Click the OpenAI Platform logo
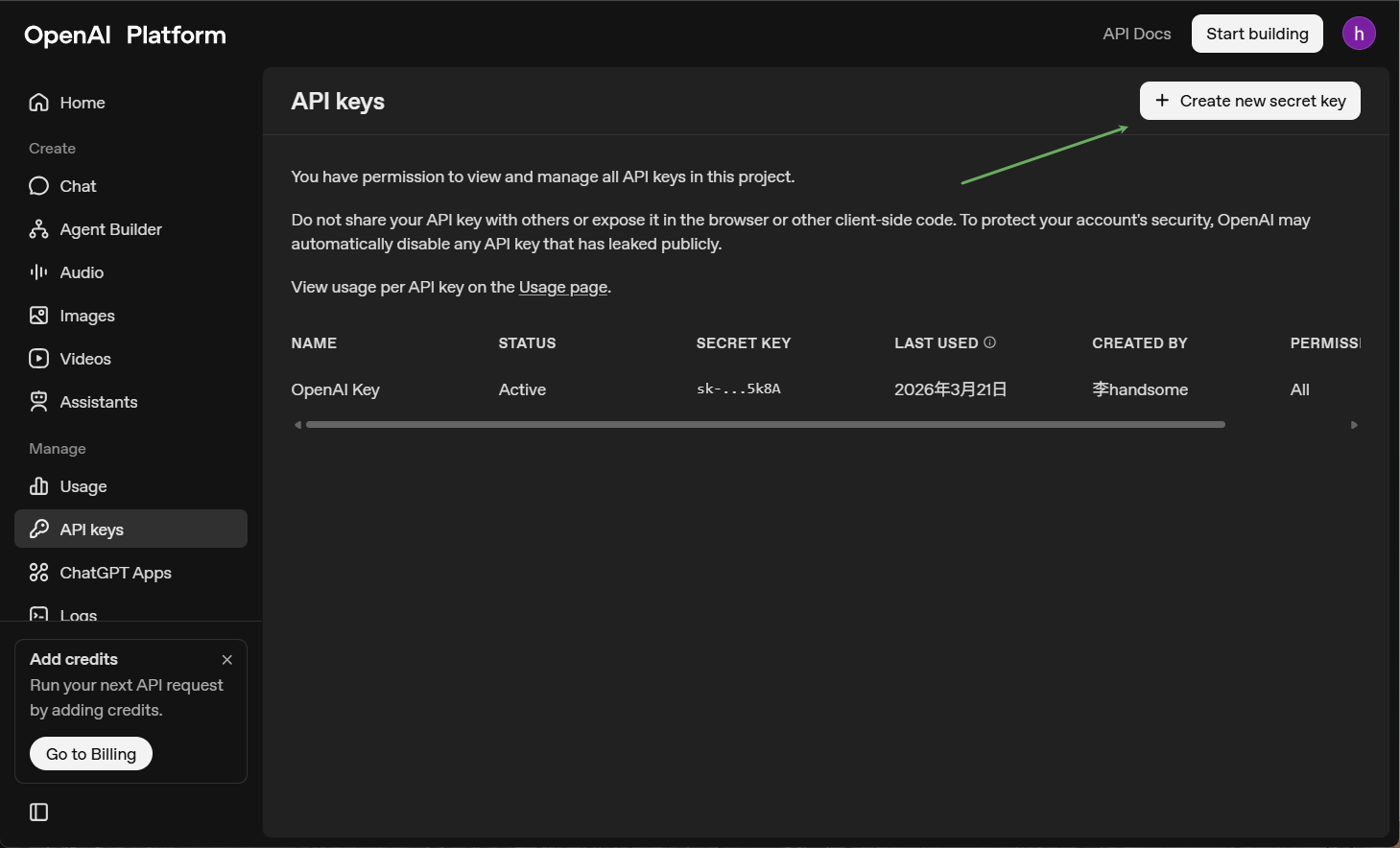The image size is (1400, 848). [x=125, y=35]
